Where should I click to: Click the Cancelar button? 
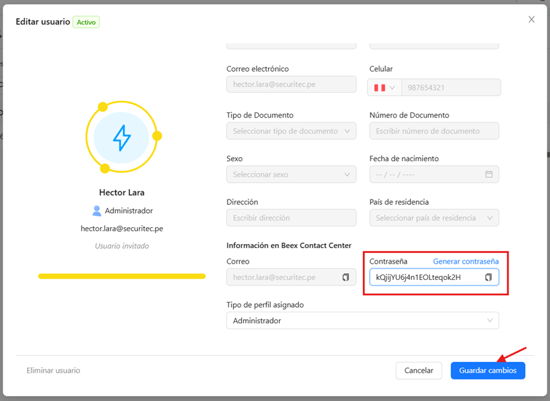[x=418, y=370]
